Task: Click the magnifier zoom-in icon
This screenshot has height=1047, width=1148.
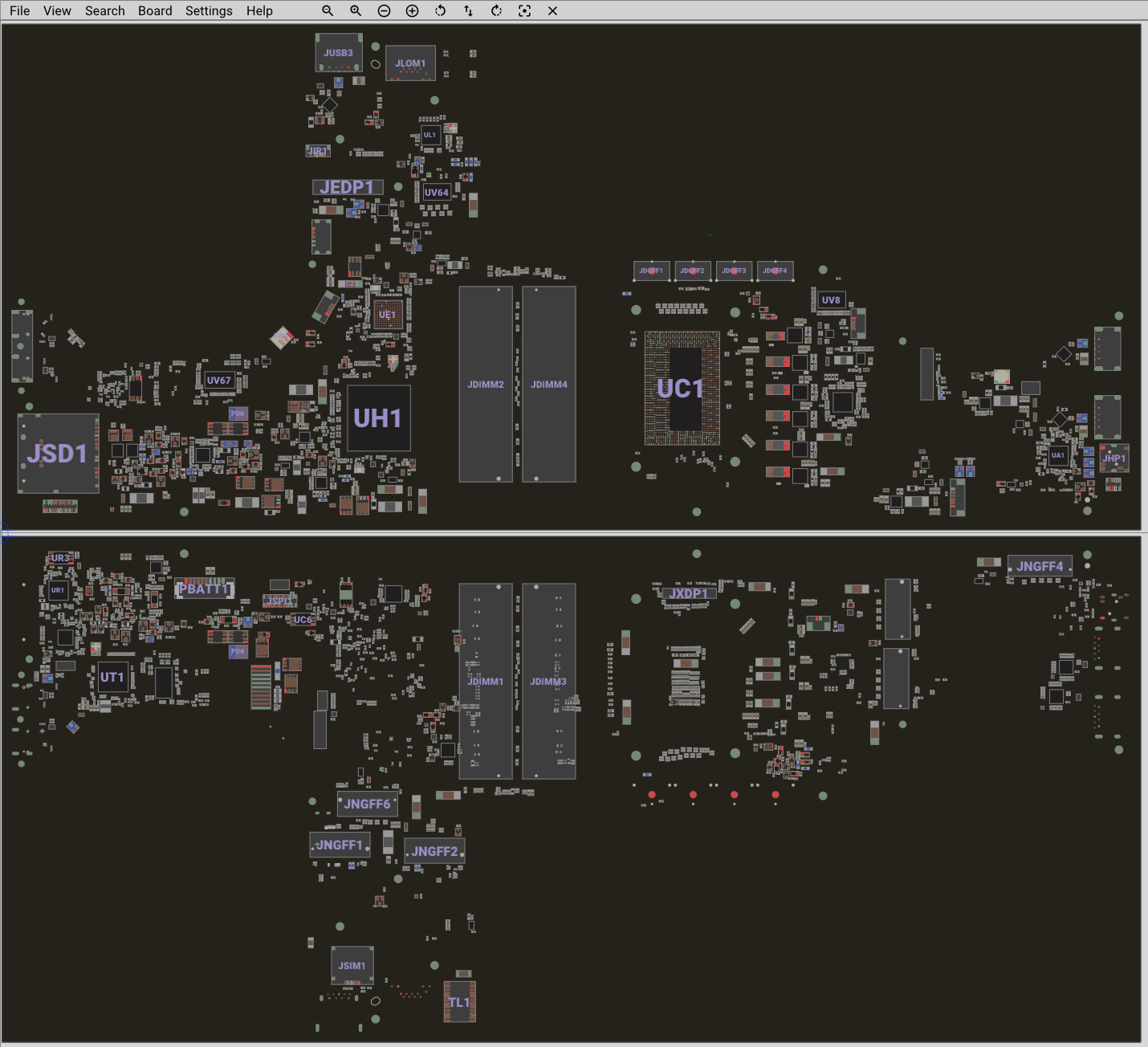Action: 356,10
